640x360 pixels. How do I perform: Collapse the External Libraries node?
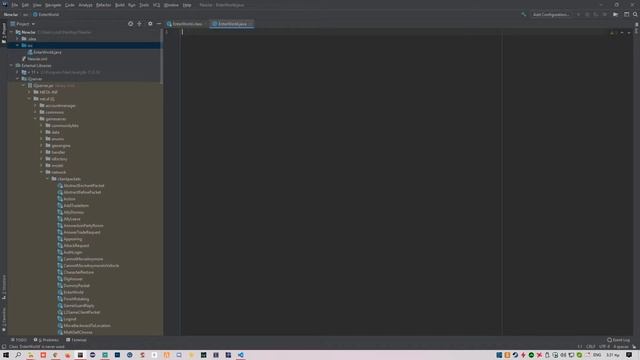coord(11,65)
